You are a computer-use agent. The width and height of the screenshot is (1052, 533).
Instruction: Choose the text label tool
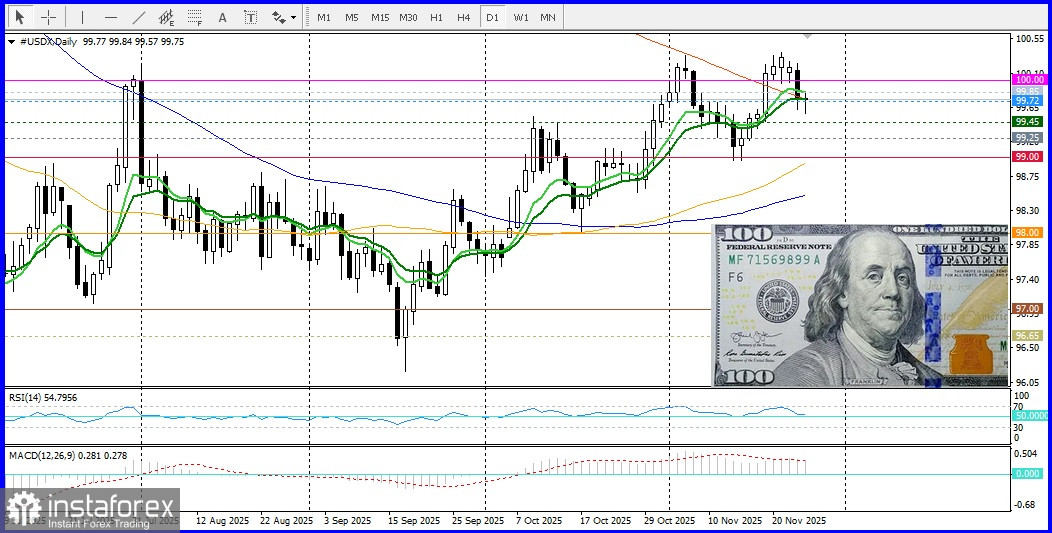(250, 17)
